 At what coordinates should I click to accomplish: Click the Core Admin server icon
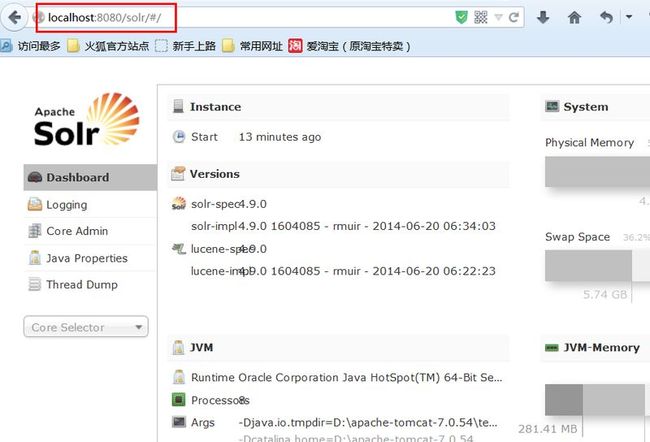click(34, 231)
